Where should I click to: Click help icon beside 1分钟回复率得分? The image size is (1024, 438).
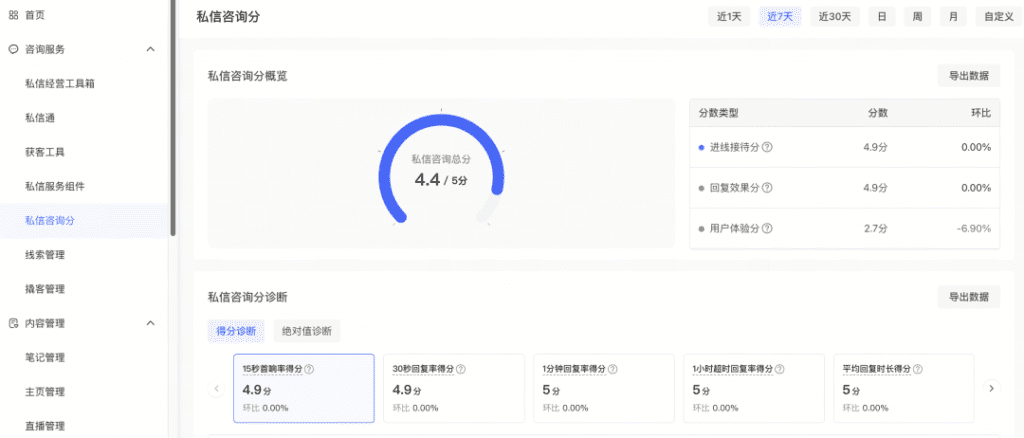(x=612, y=369)
